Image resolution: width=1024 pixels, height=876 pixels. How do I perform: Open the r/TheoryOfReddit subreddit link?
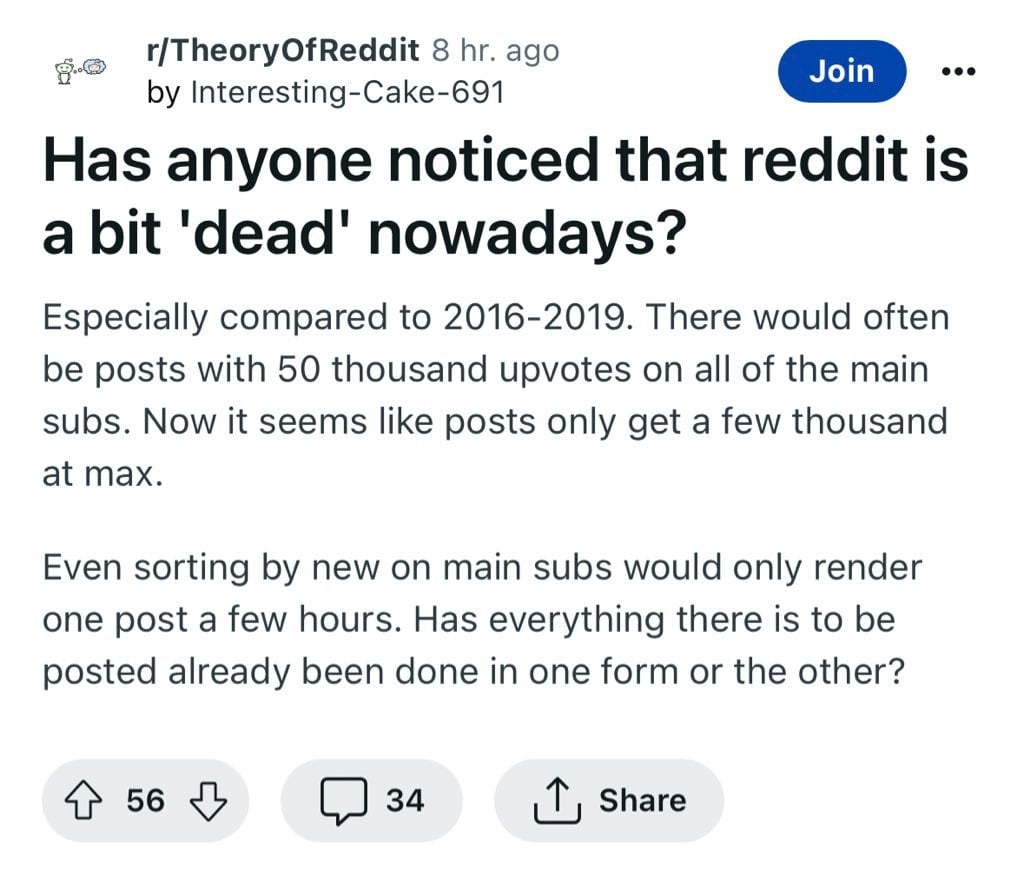click(283, 50)
